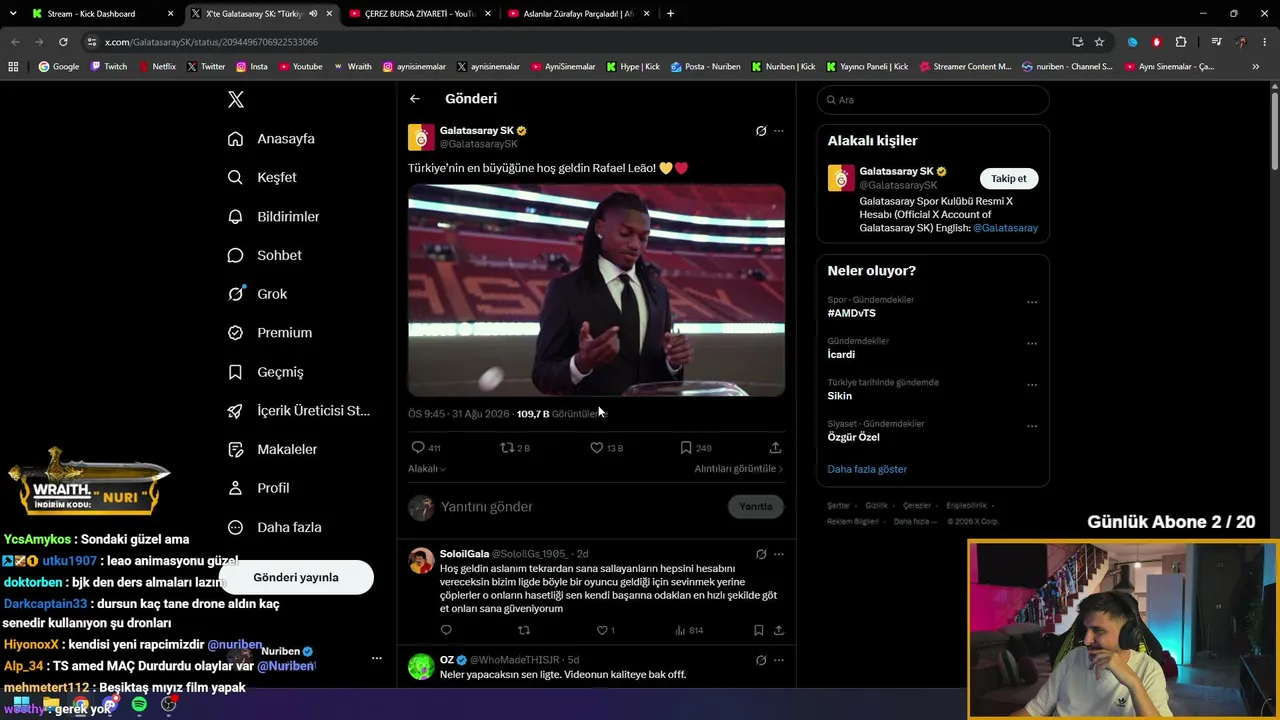Like the Galatasaray SK post
Image resolution: width=1280 pixels, height=720 pixels.
coord(597,448)
